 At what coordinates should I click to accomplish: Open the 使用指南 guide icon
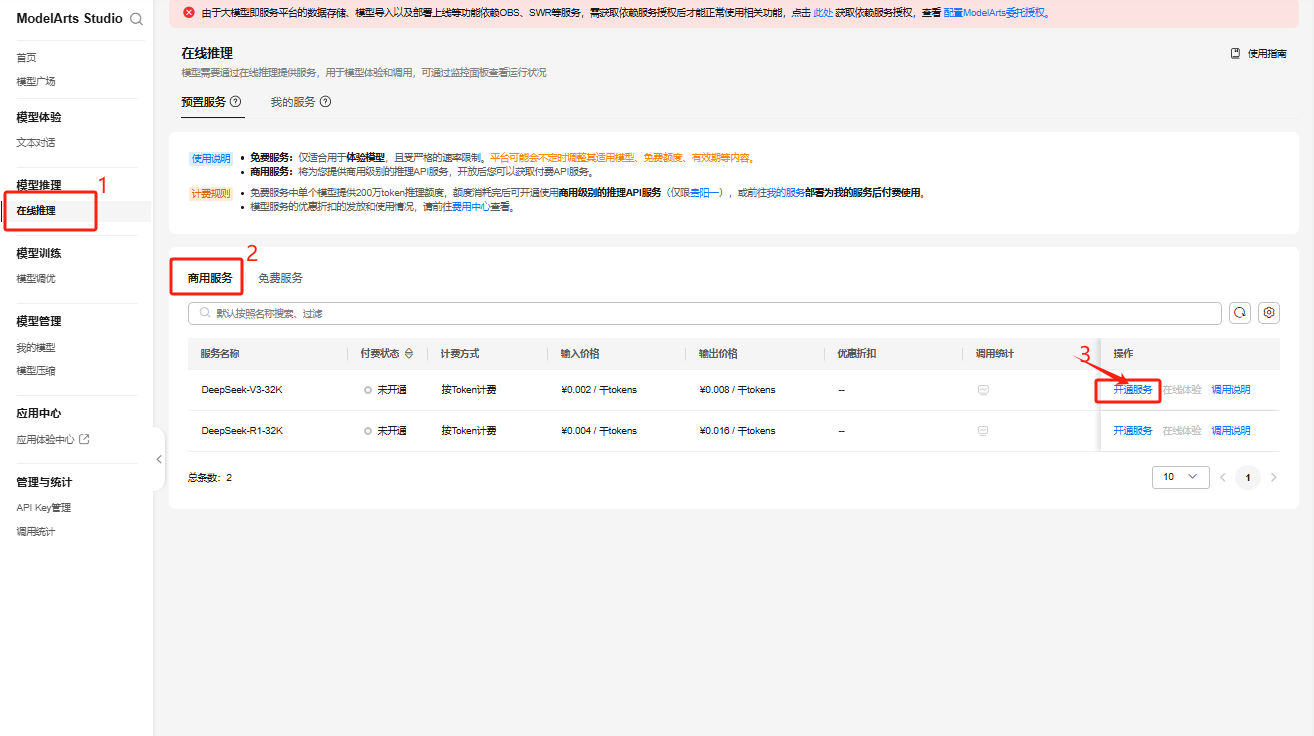(1235, 54)
